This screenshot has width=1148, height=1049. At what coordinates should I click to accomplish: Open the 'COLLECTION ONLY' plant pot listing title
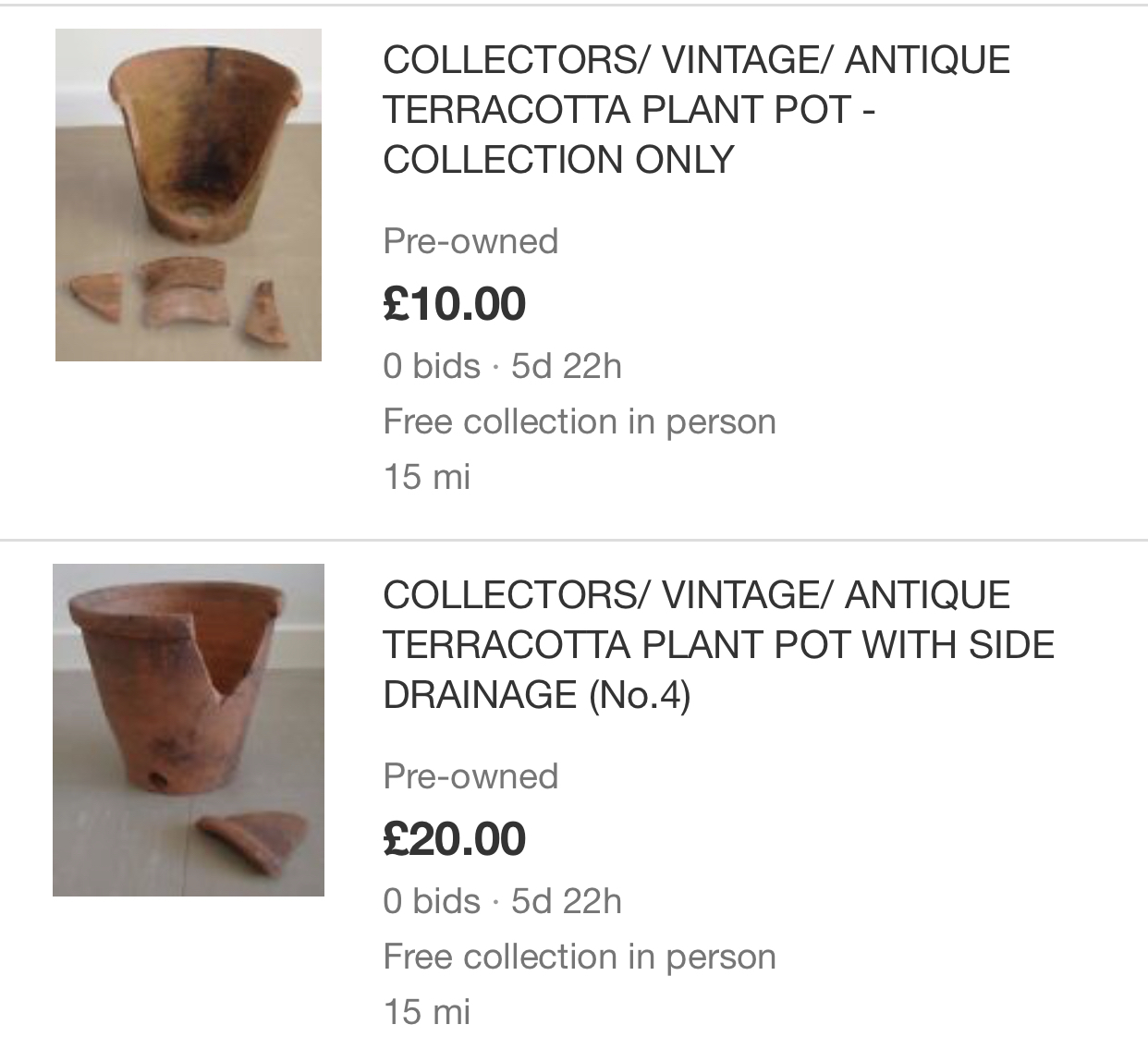(x=696, y=110)
